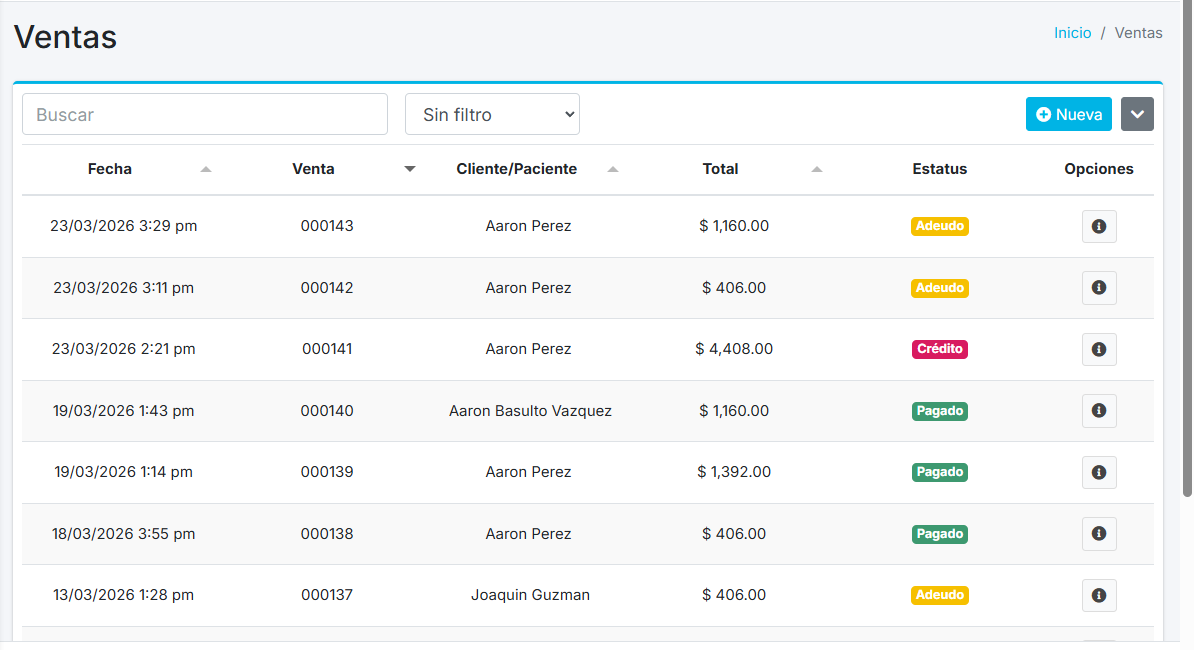View info for Joaquin Guzman's sale

[x=1099, y=595]
